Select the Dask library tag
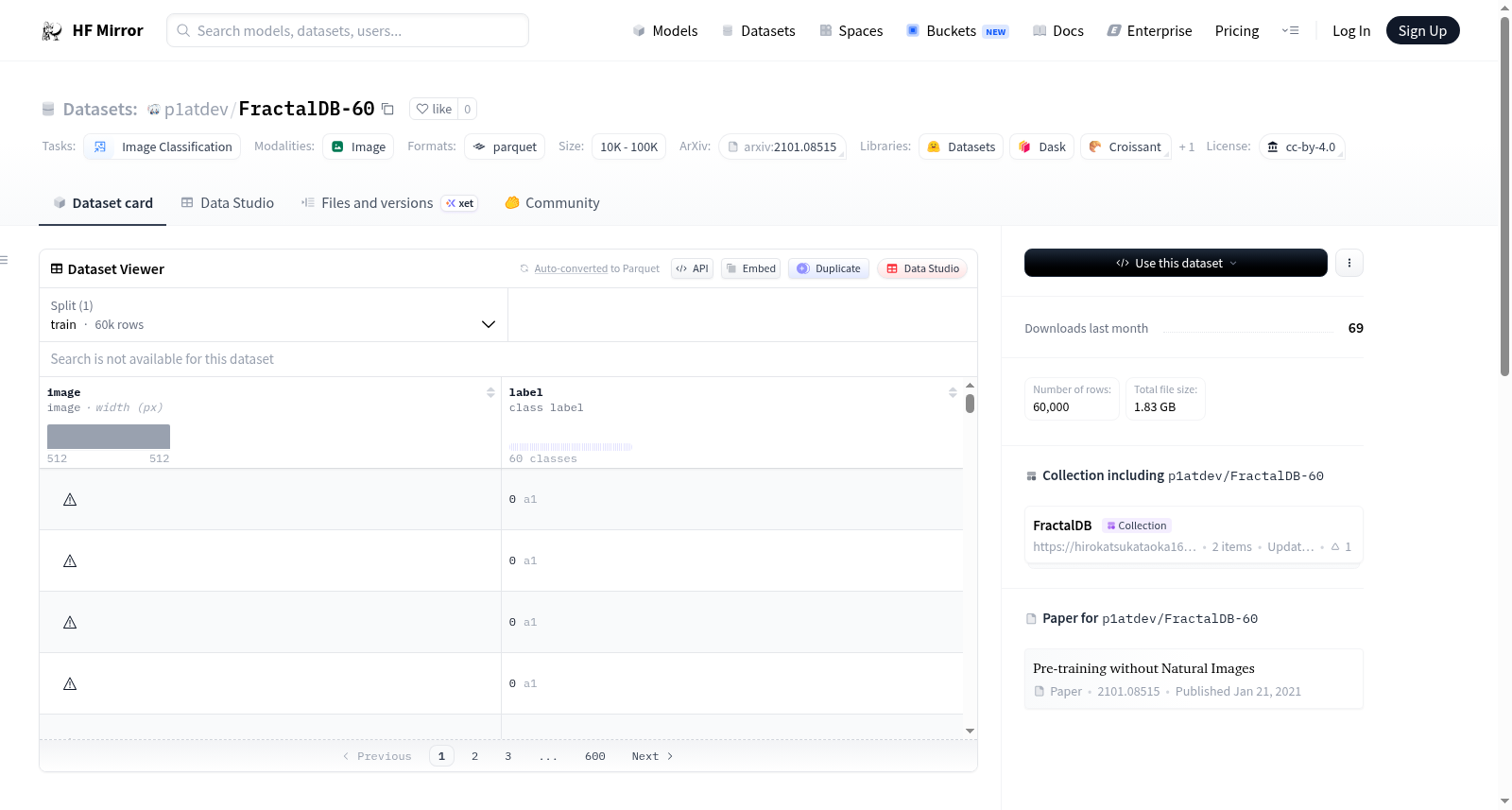Screen dimensions: 1512x810 point(1042,146)
